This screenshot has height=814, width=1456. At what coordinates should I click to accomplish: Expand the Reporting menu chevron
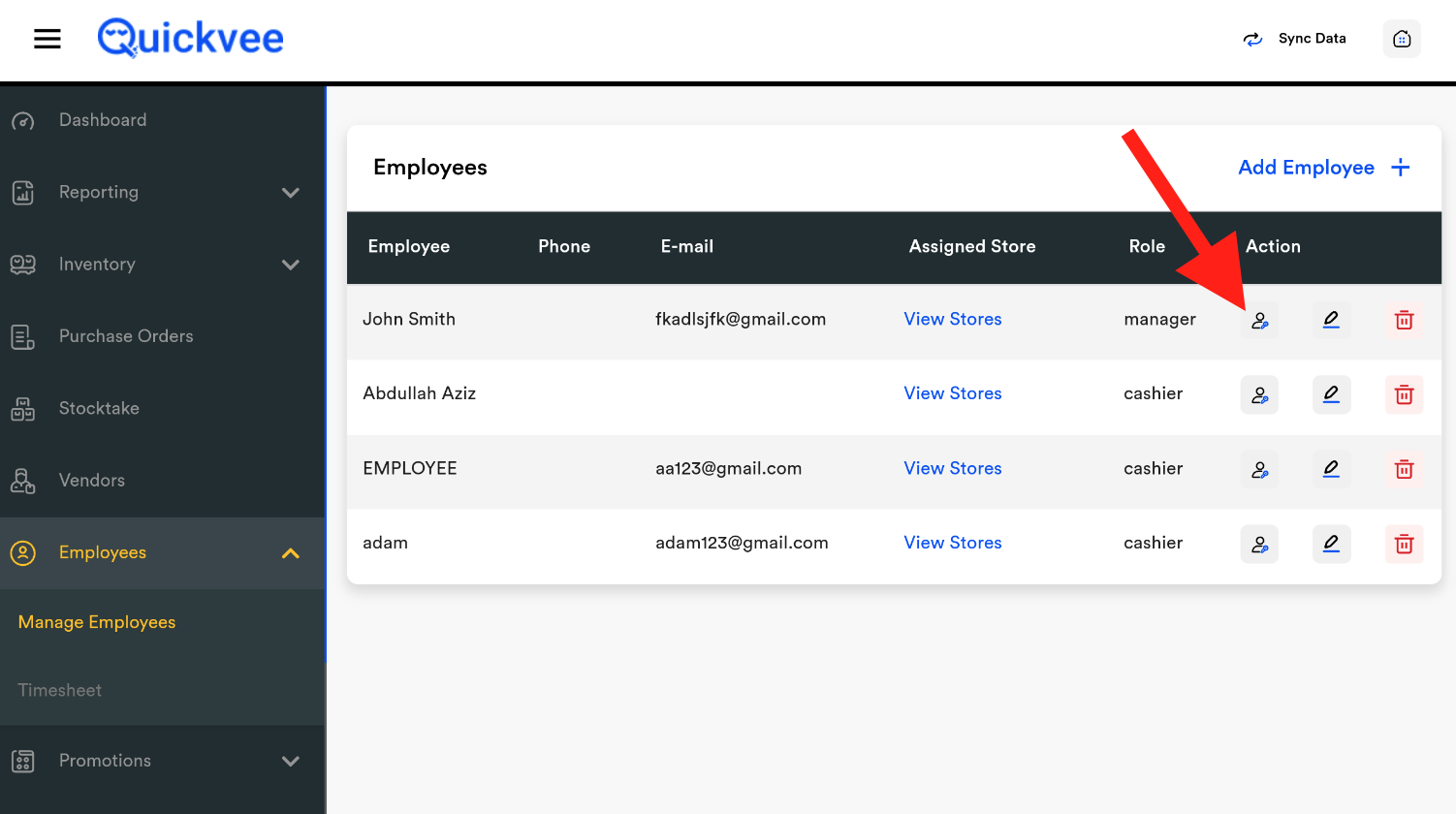290,193
